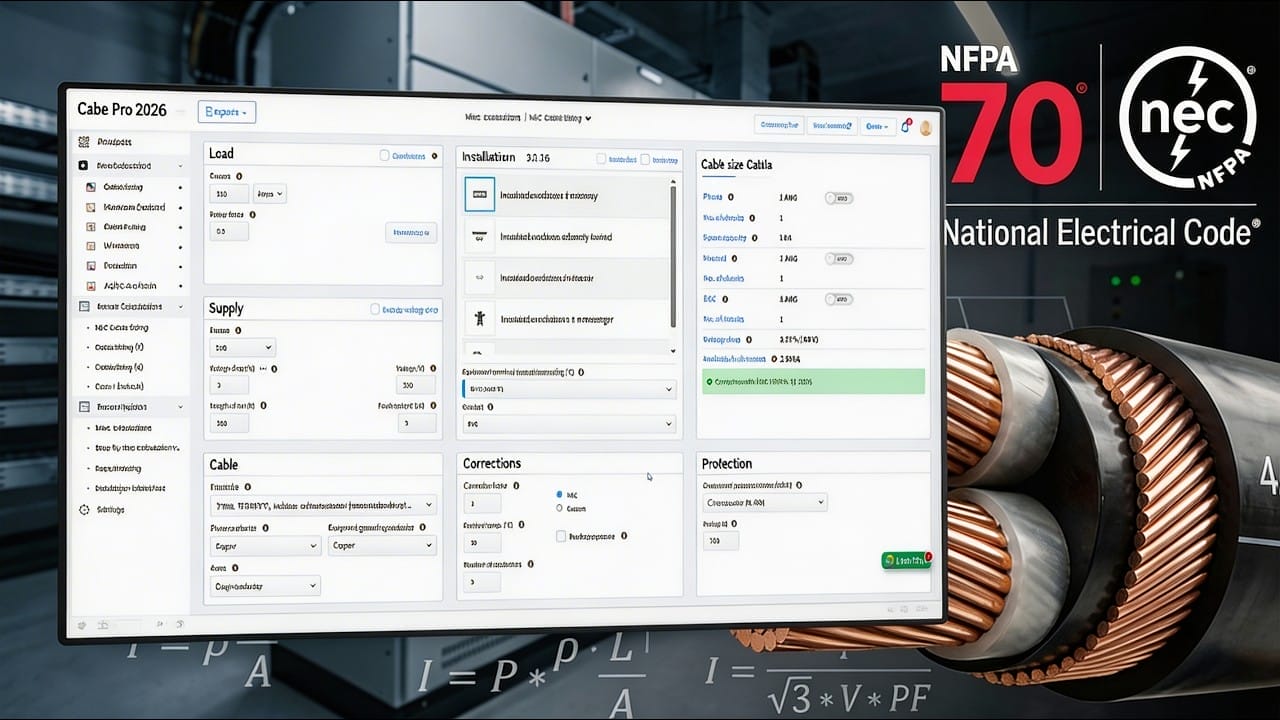The image size is (1280, 720).
Task: Open the PVC conduit dropdown in Installation
Action: pos(570,423)
